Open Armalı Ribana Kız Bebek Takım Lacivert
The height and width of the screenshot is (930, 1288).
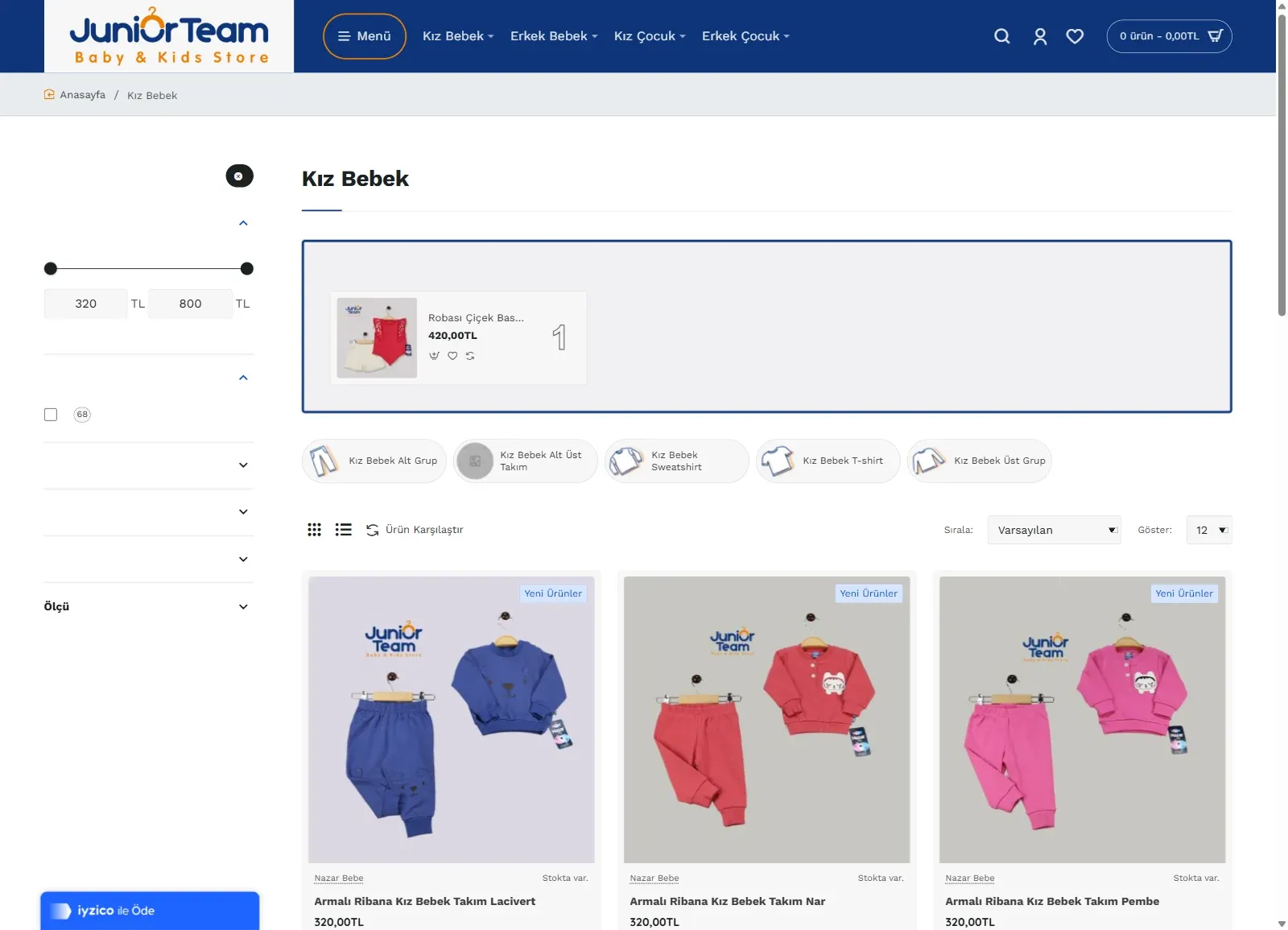click(x=424, y=901)
